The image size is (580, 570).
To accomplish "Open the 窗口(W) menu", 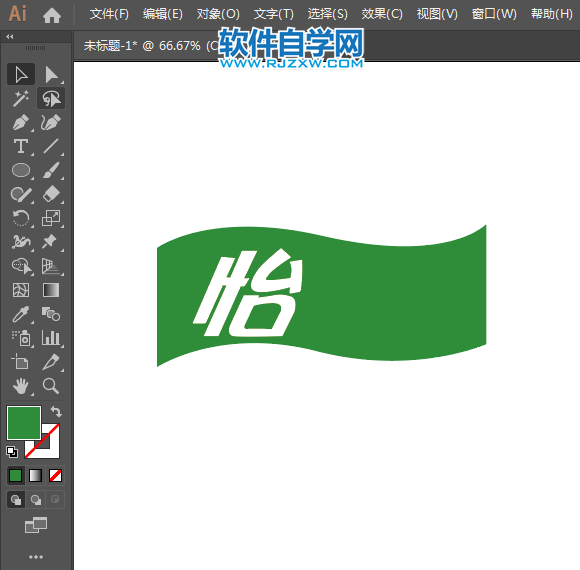I will 494,14.
